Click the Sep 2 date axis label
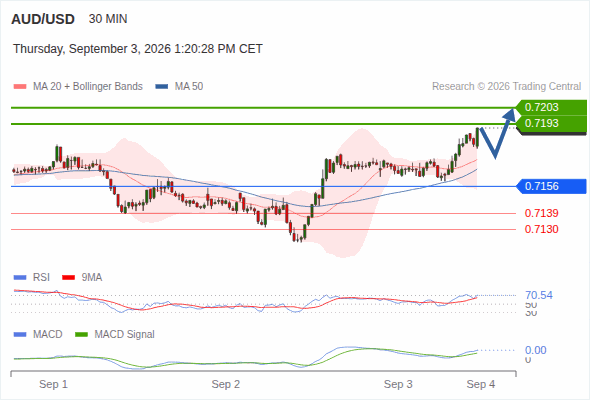The image size is (590, 400). 226,384
